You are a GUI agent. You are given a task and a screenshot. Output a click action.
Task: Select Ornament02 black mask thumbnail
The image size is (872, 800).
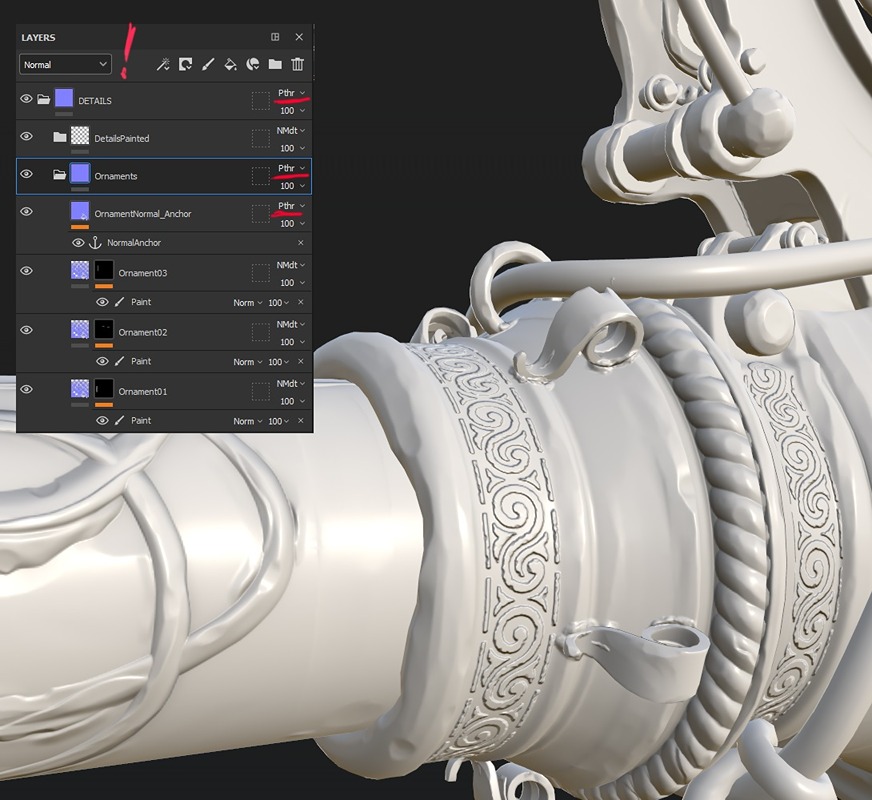tap(104, 329)
